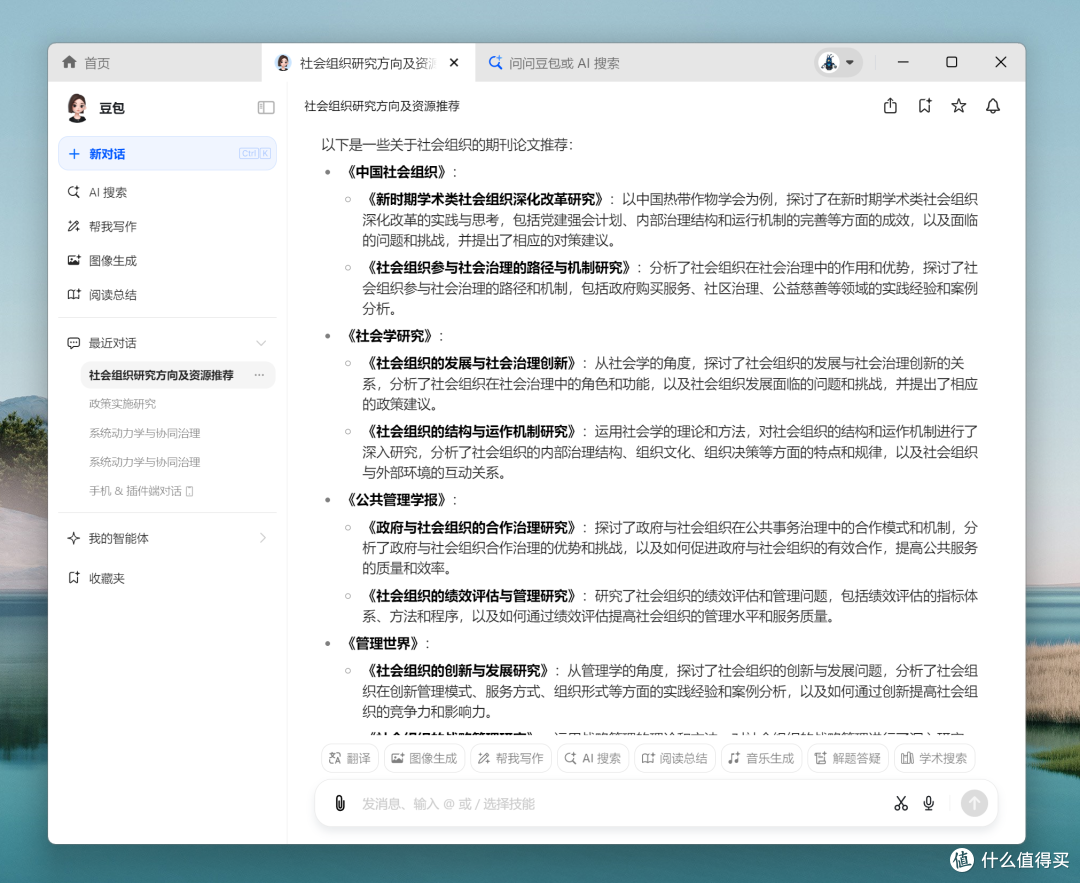Focus the 发消息 message input field
This screenshot has height=883, width=1080.
click(x=620, y=804)
